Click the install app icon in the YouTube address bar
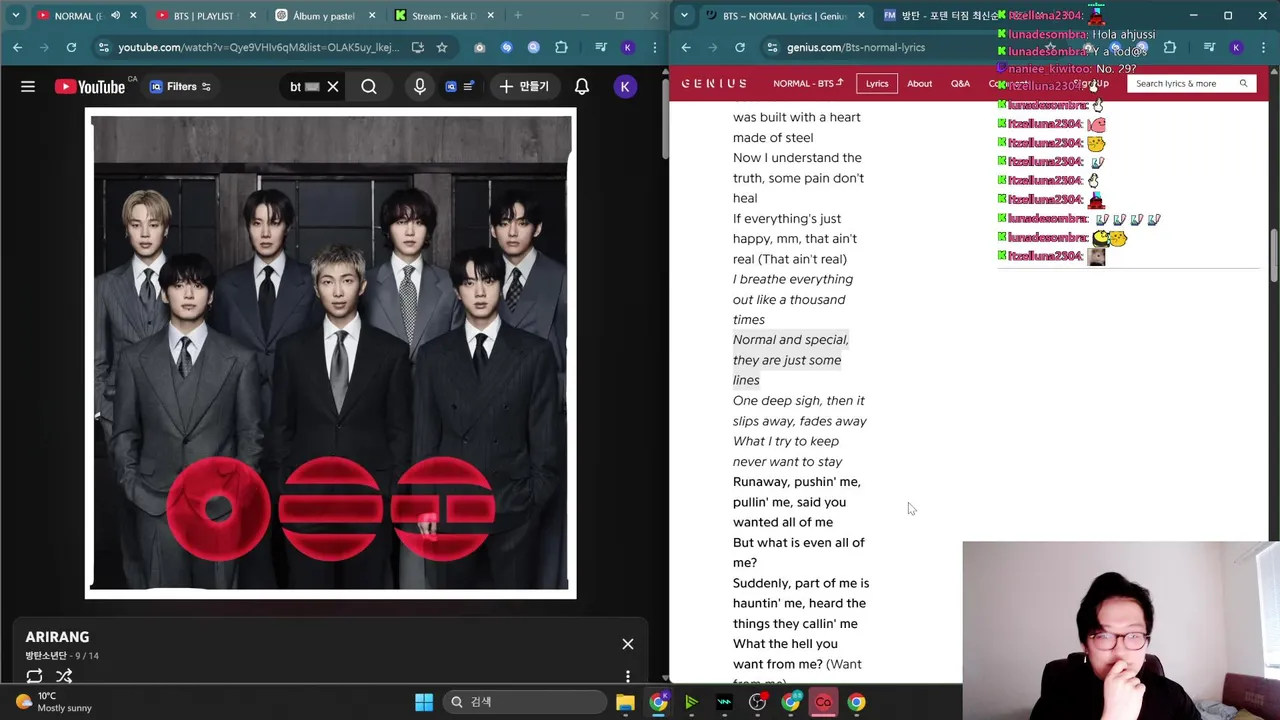 [x=417, y=47]
